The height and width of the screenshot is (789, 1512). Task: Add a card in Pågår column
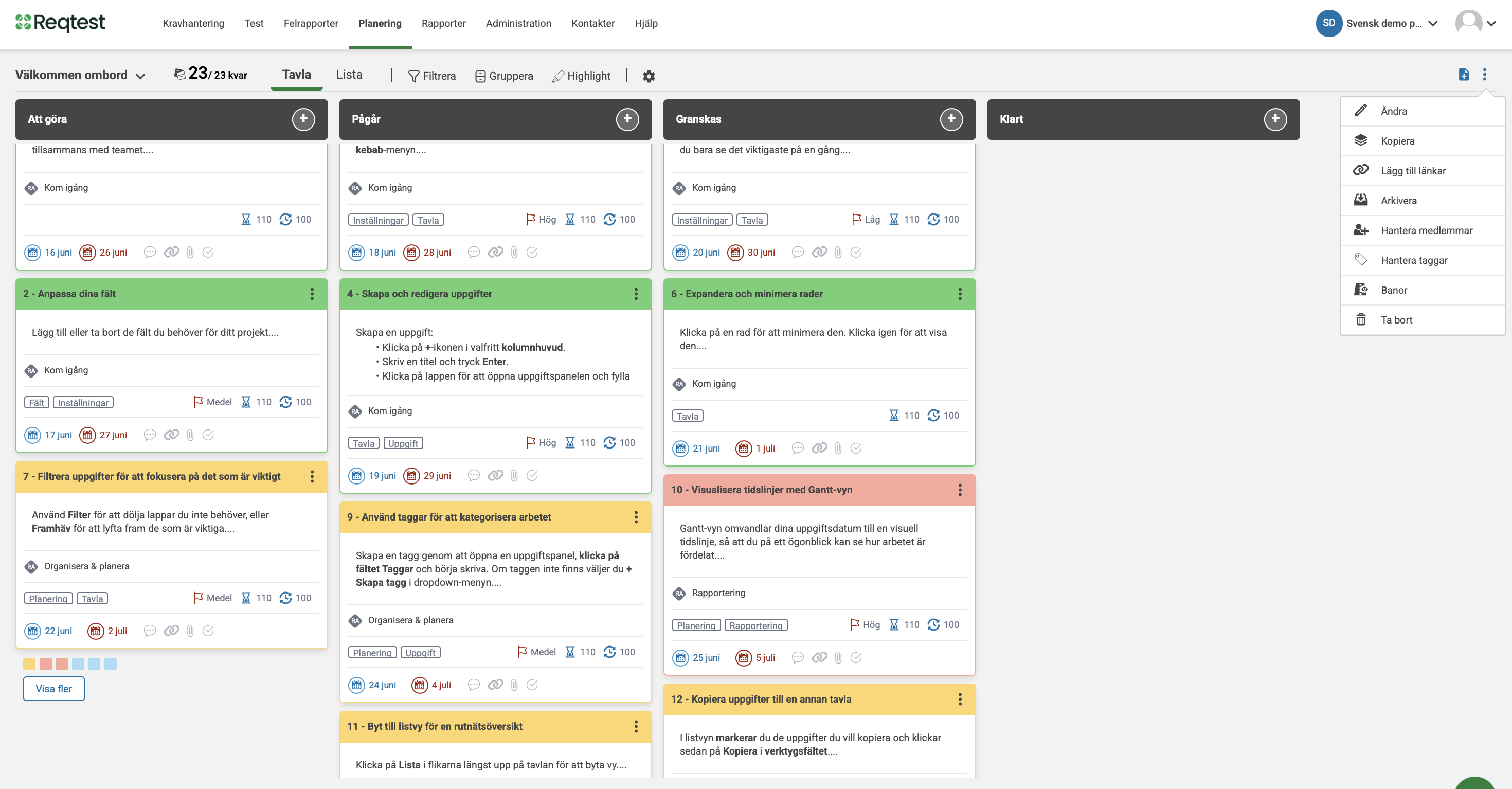[x=627, y=119]
